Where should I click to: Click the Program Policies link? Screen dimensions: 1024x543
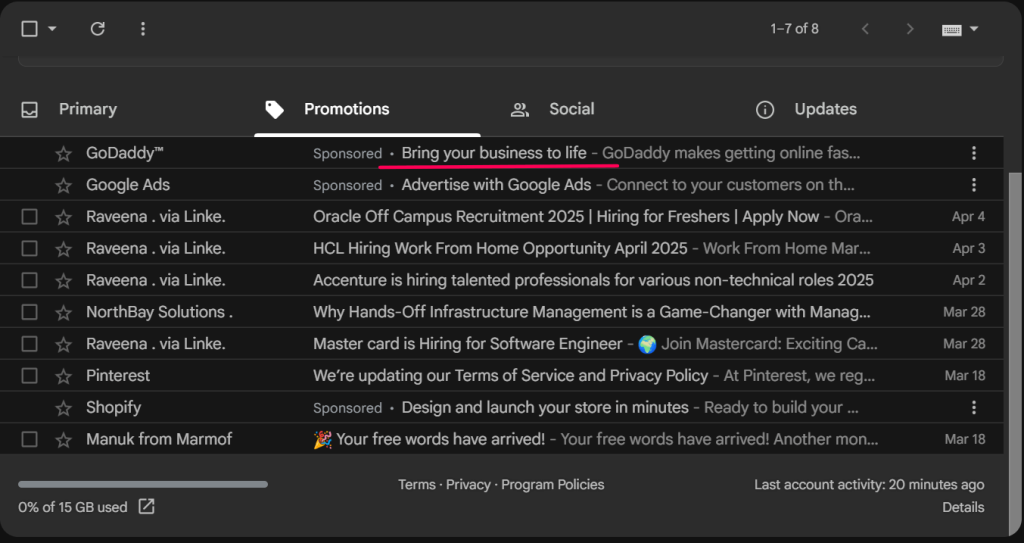(552, 485)
